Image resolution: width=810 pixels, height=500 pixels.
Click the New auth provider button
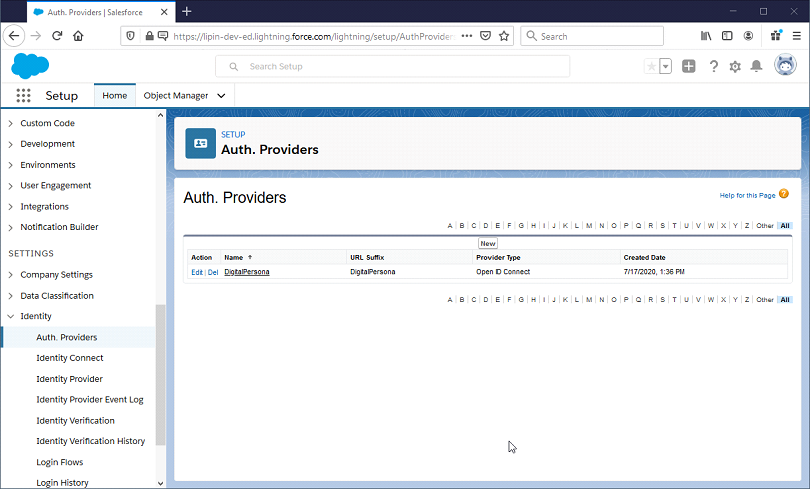tap(488, 243)
